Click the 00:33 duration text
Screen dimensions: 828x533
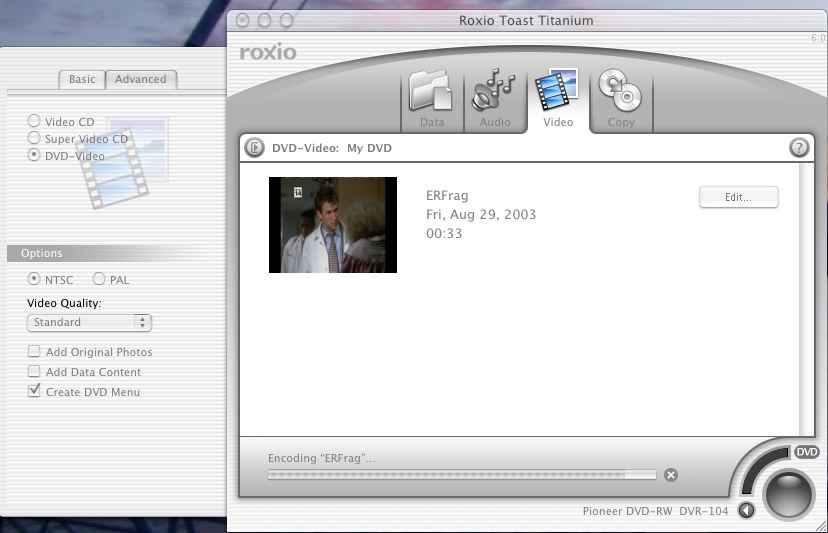coord(444,233)
